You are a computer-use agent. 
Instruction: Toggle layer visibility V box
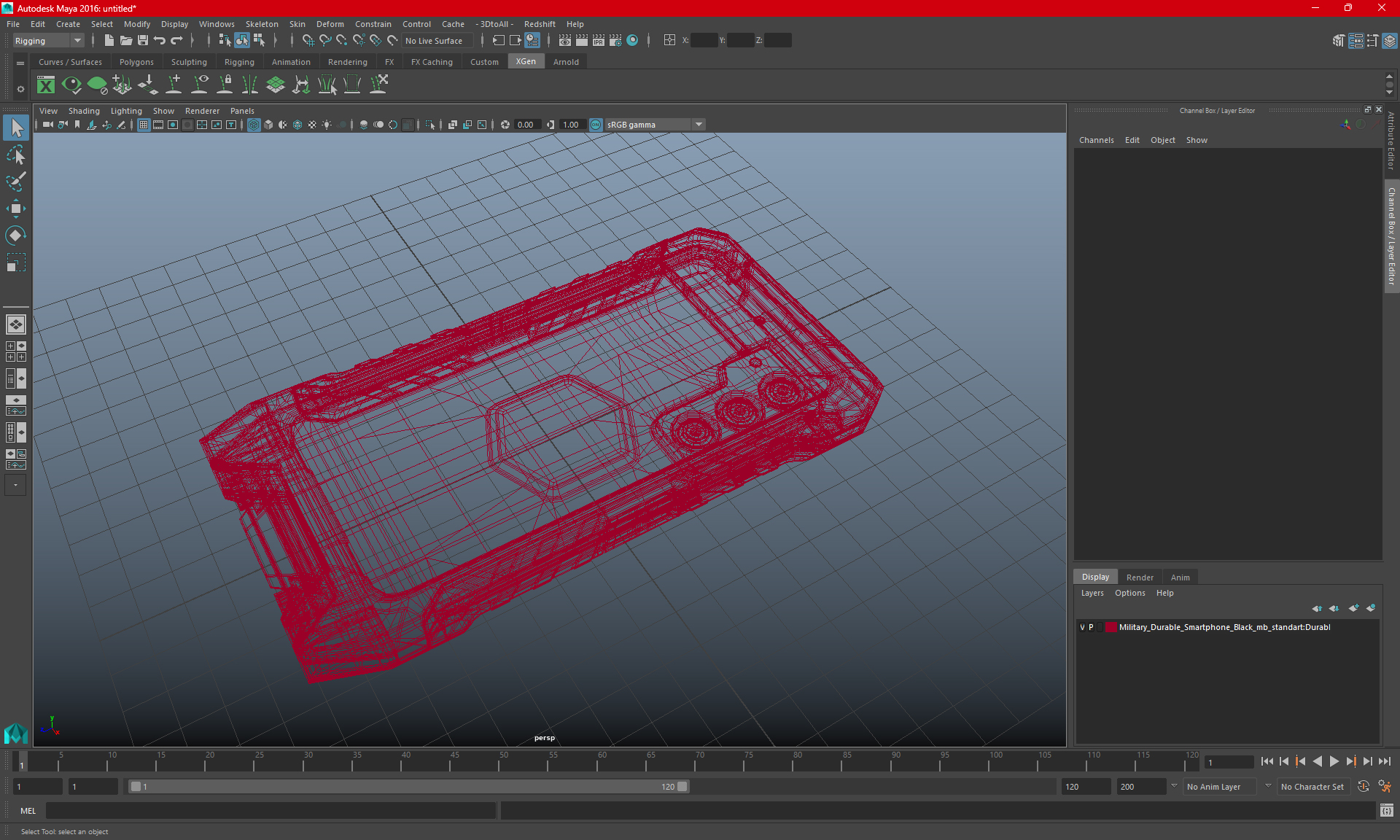pyautogui.click(x=1082, y=627)
